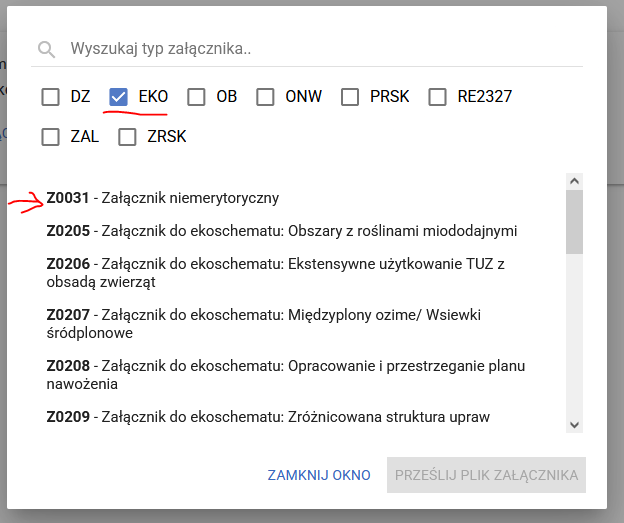Select Z0031 Załącznik niemerytoryczny

click(x=162, y=198)
